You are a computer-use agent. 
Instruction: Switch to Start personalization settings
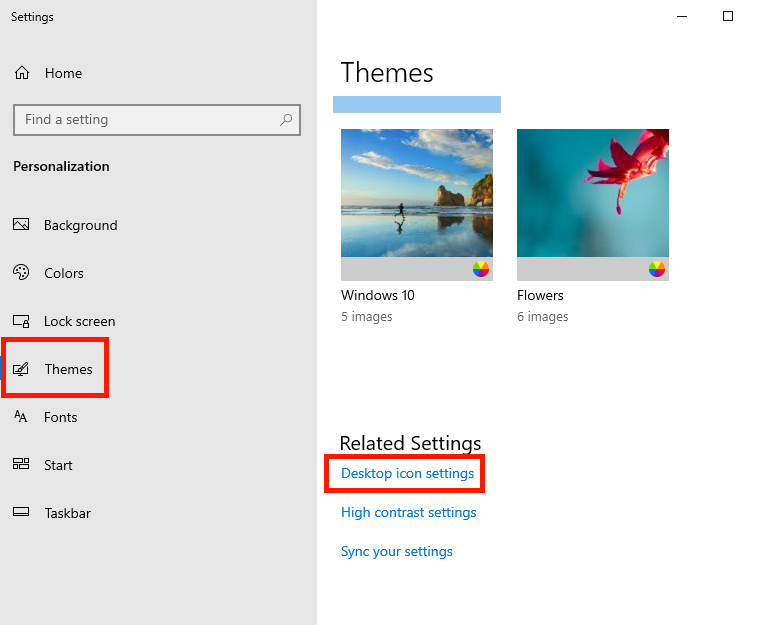tap(58, 465)
